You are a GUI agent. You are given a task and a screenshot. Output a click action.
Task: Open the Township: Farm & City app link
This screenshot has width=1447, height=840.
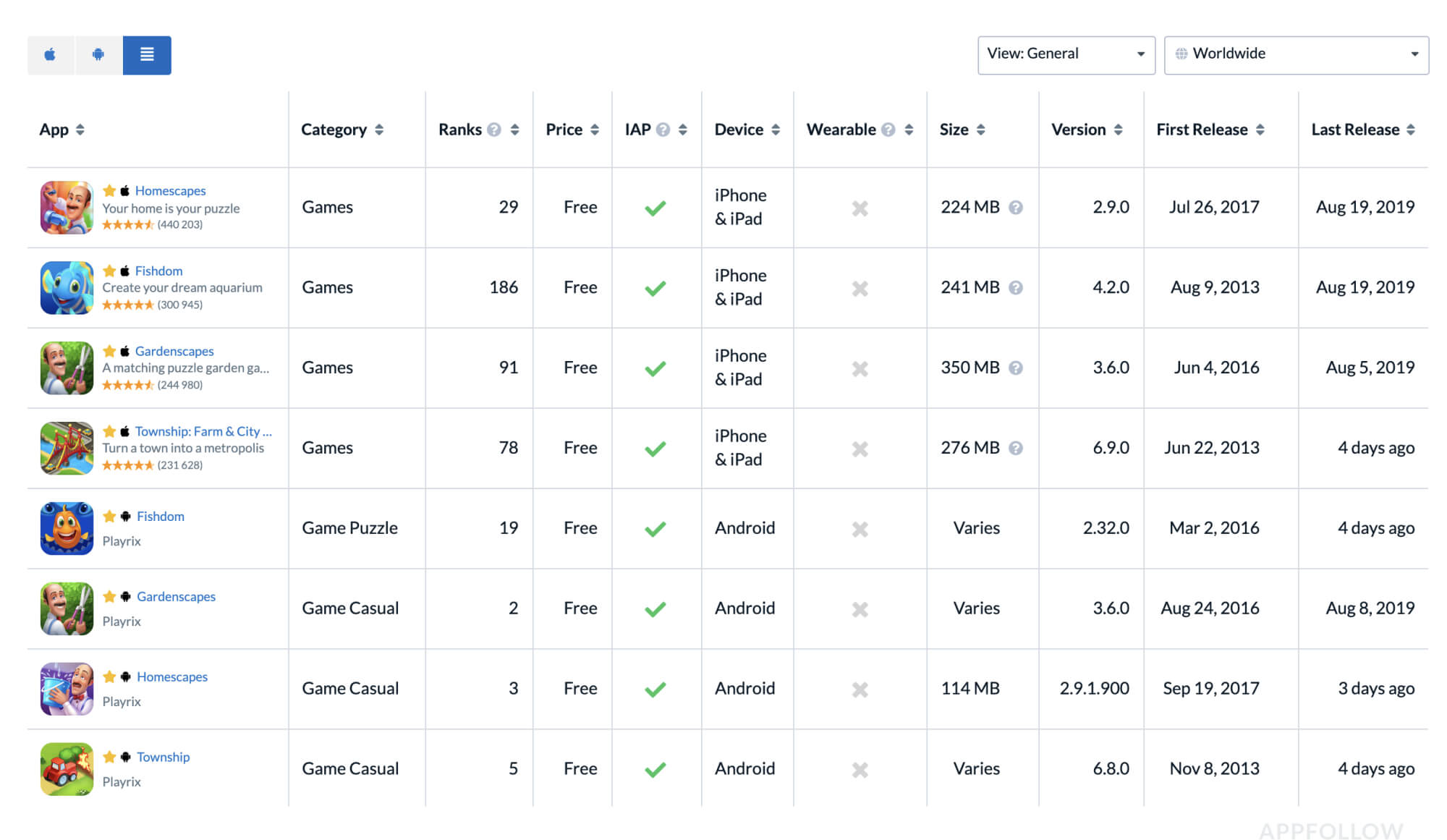(x=203, y=431)
